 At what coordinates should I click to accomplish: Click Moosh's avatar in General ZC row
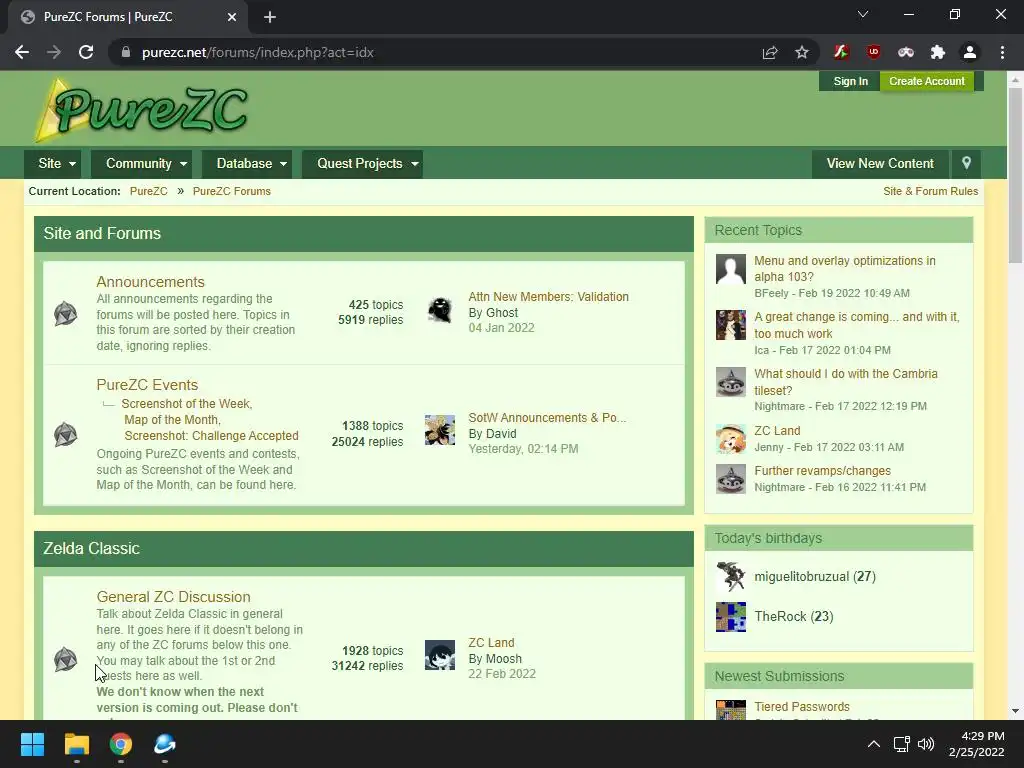pos(440,655)
